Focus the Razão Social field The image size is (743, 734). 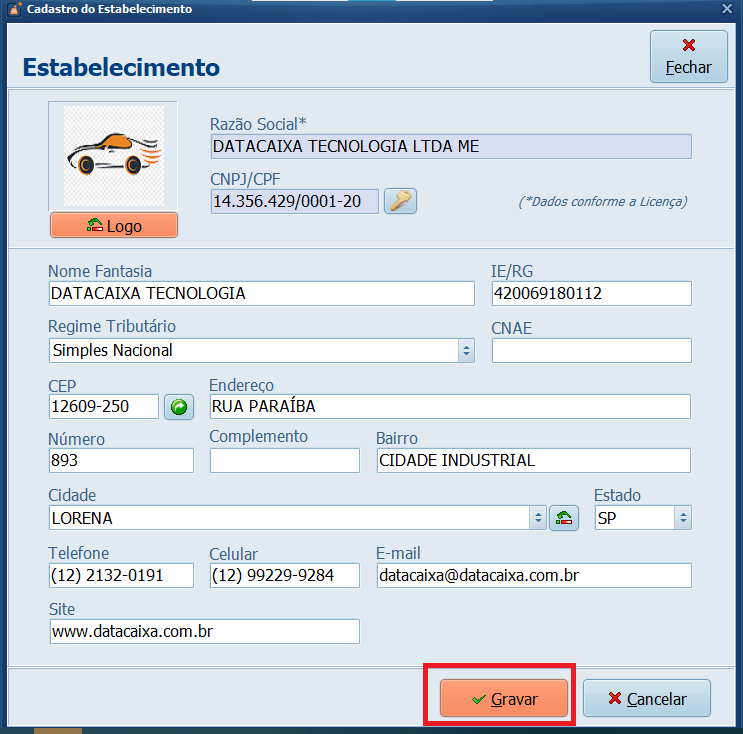point(451,146)
